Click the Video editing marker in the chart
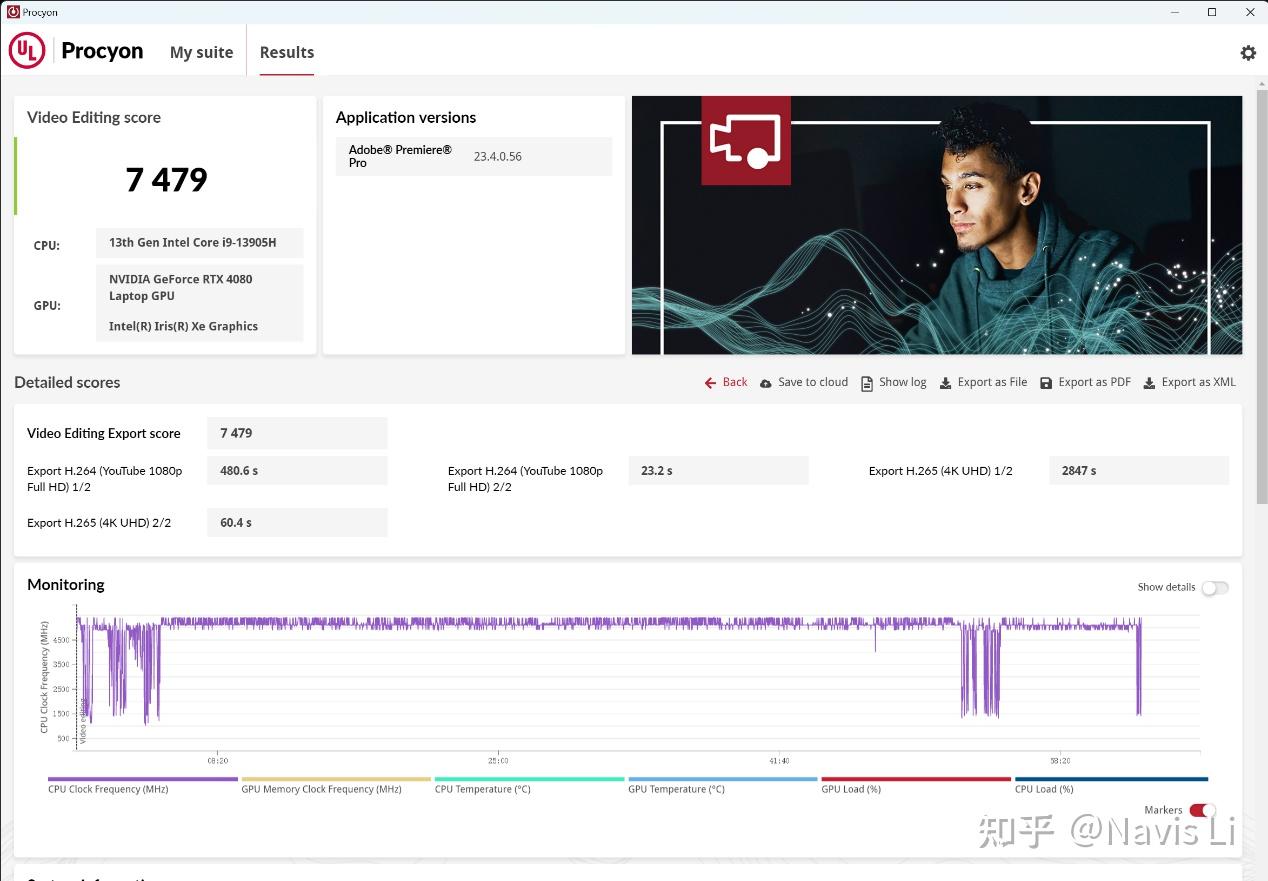1268x881 pixels. point(82,720)
